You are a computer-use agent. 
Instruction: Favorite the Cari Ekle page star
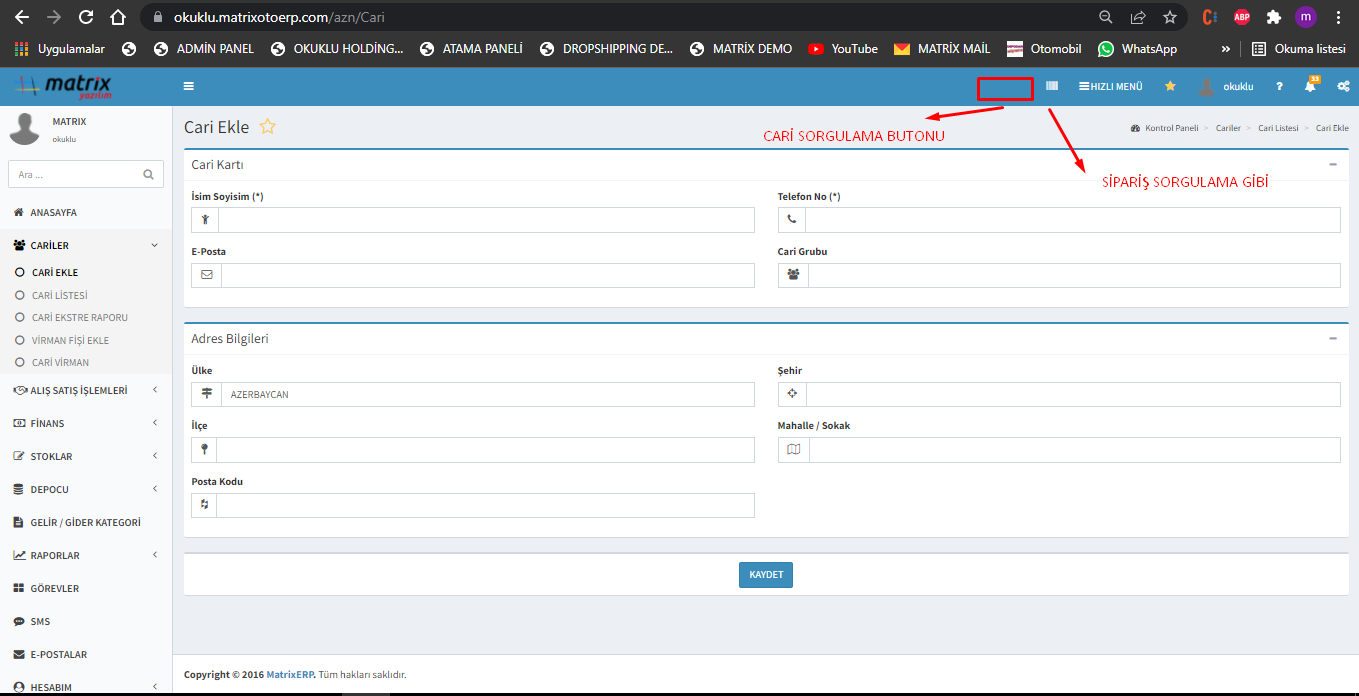[x=267, y=127]
